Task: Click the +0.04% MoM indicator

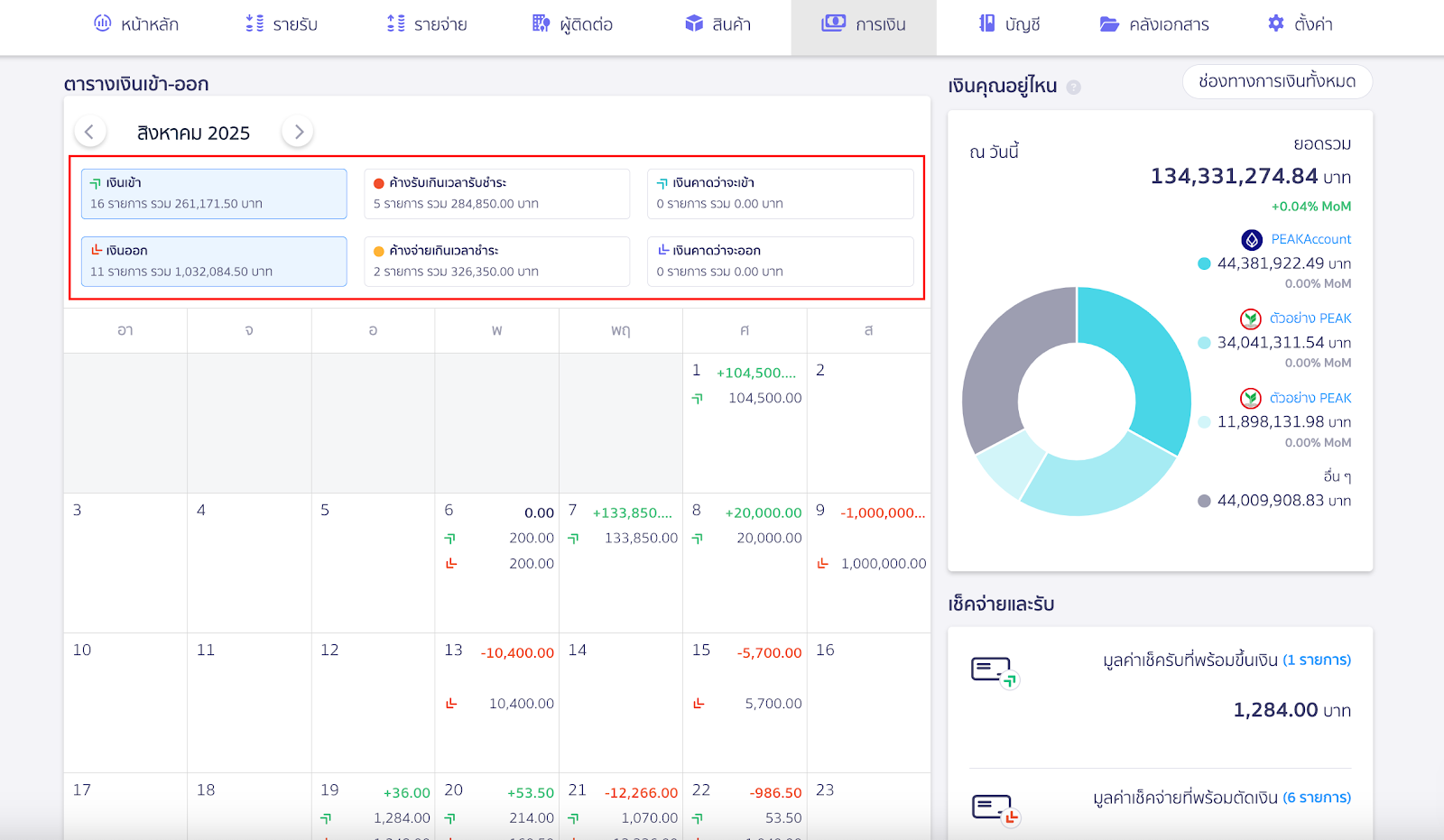Action: coord(1311,207)
